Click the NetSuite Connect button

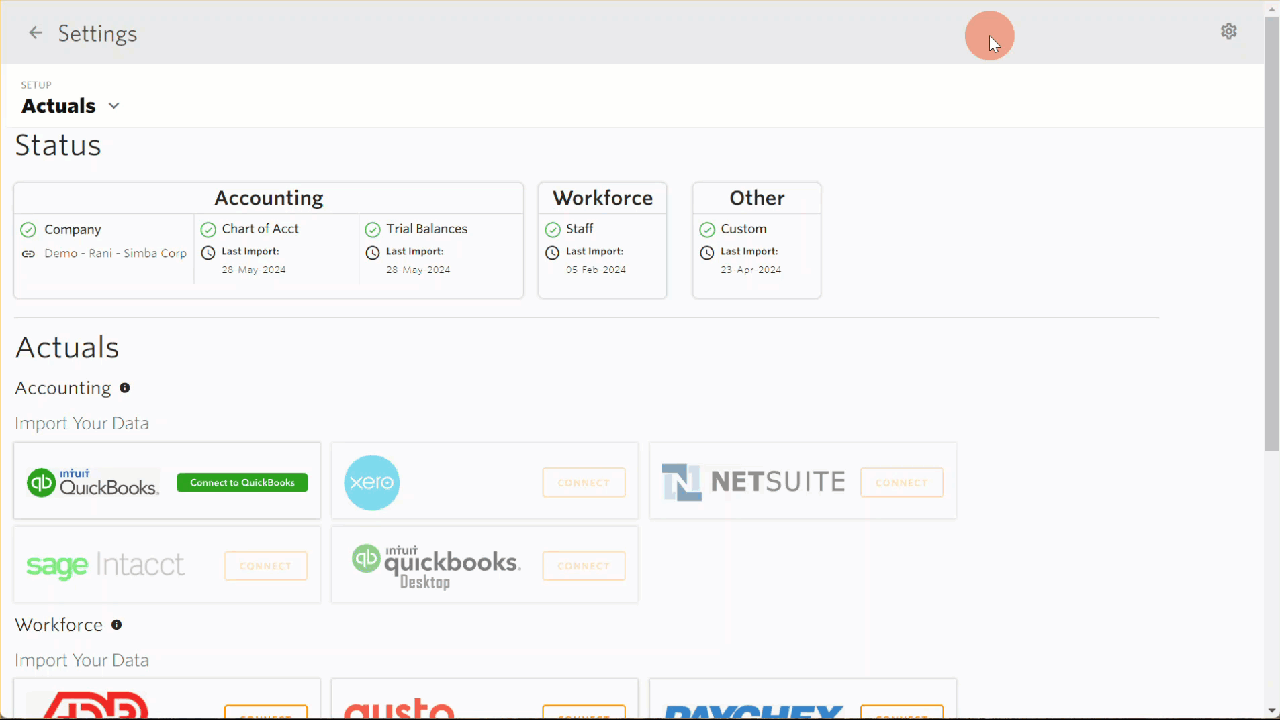[x=902, y=482]
